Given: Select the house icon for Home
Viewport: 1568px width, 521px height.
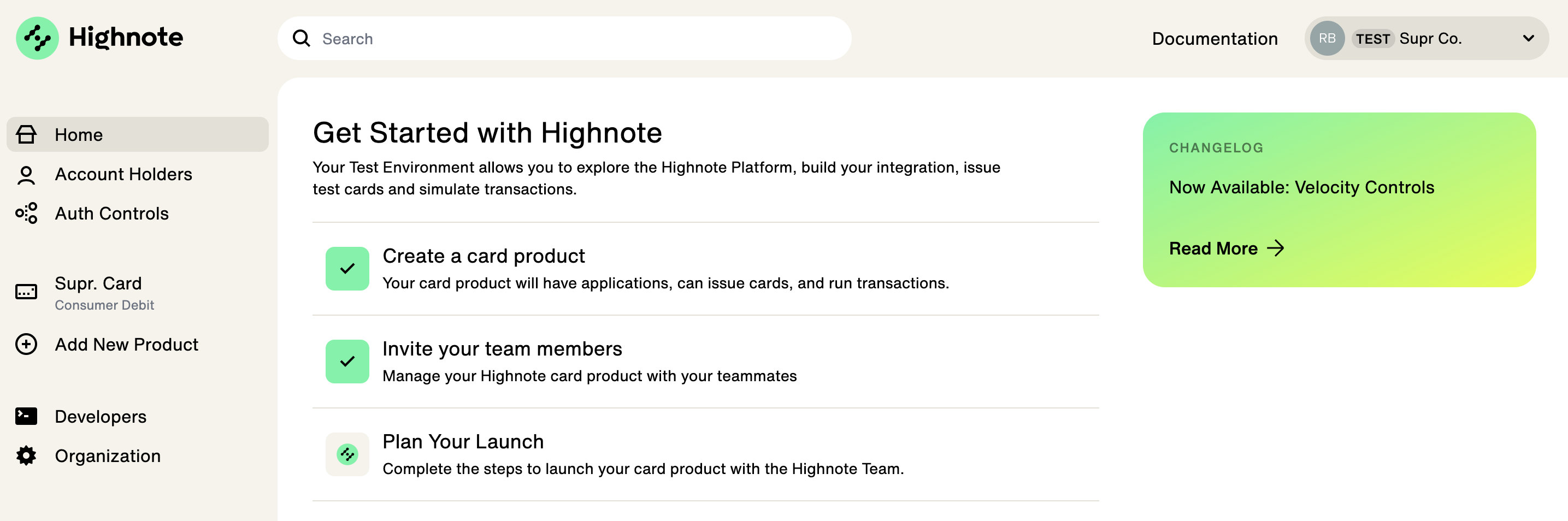Looking at the screenshot, I should tap(26, 134).
